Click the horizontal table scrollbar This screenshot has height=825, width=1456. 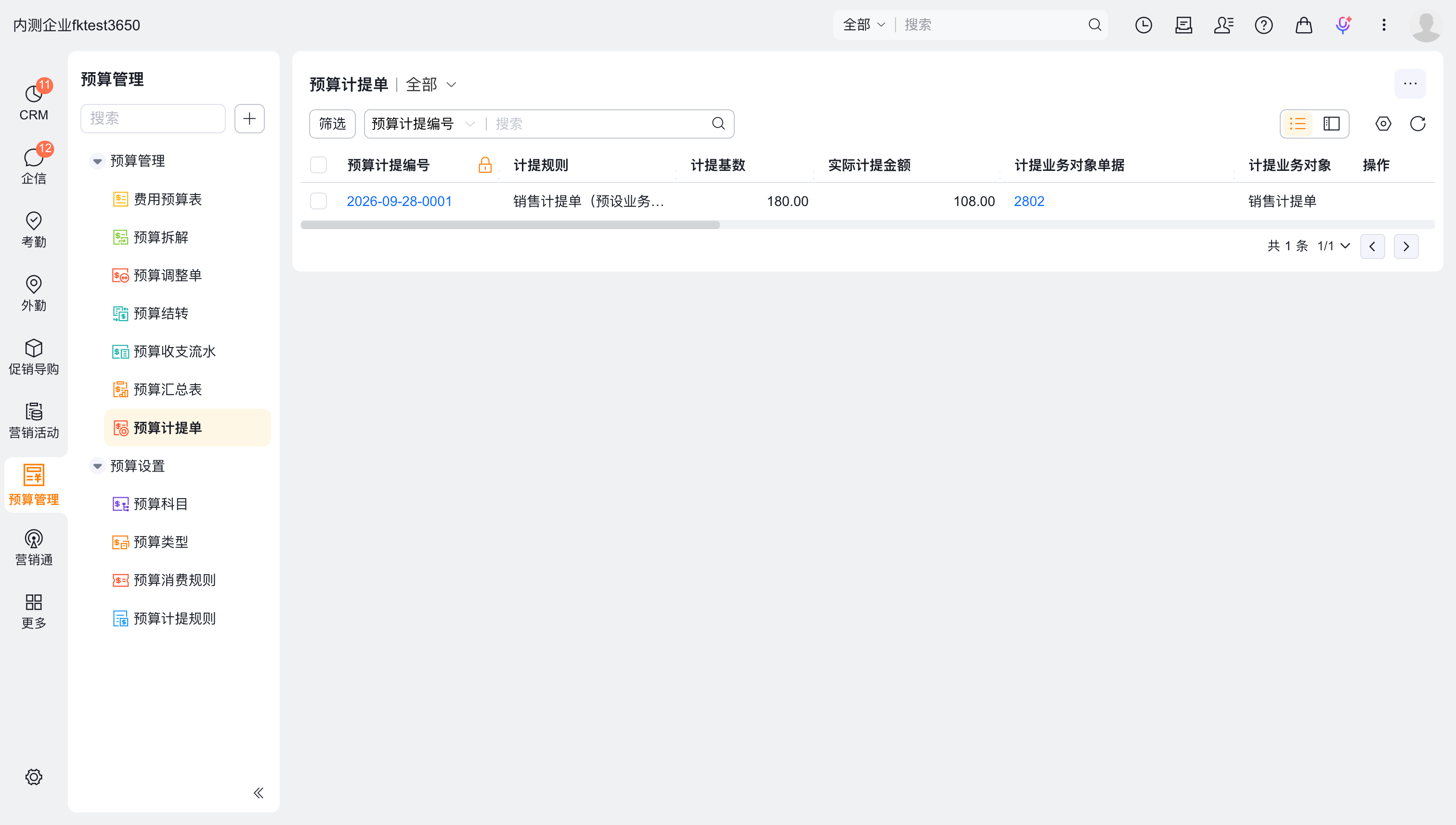pyautogui.click(x=510, y=225)
